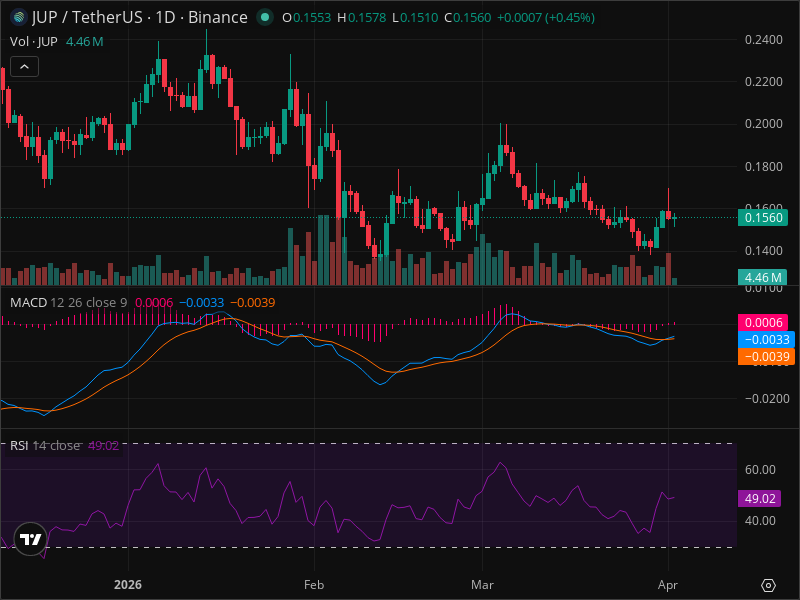
Task: Click the Feb time axis label
Action: pyautogui.click(x=314, y=585)
